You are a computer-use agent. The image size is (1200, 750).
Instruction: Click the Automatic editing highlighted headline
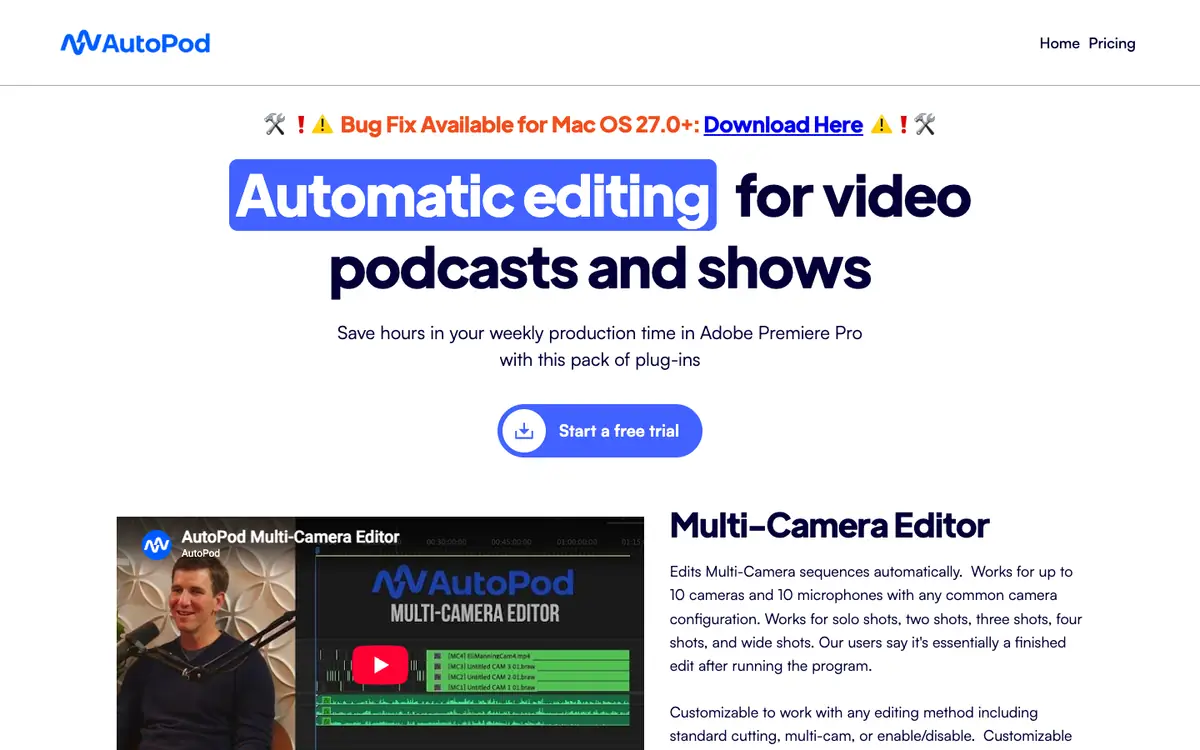coord(473,195)
